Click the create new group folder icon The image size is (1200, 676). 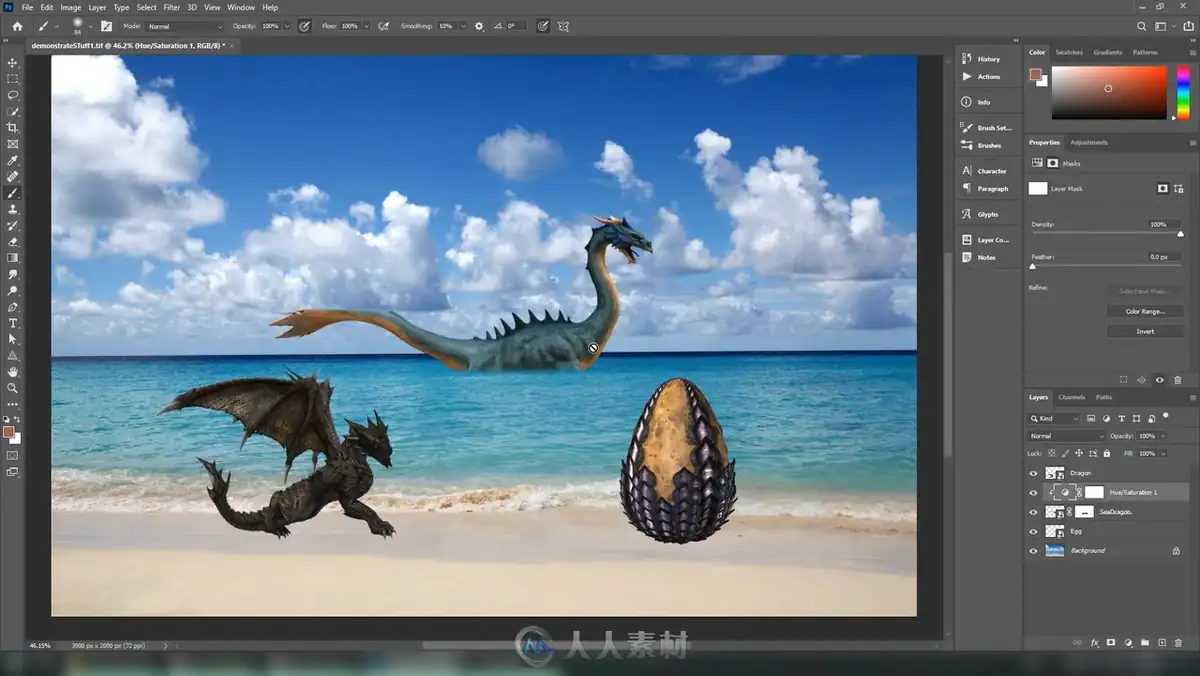[x=1145, y=642]
